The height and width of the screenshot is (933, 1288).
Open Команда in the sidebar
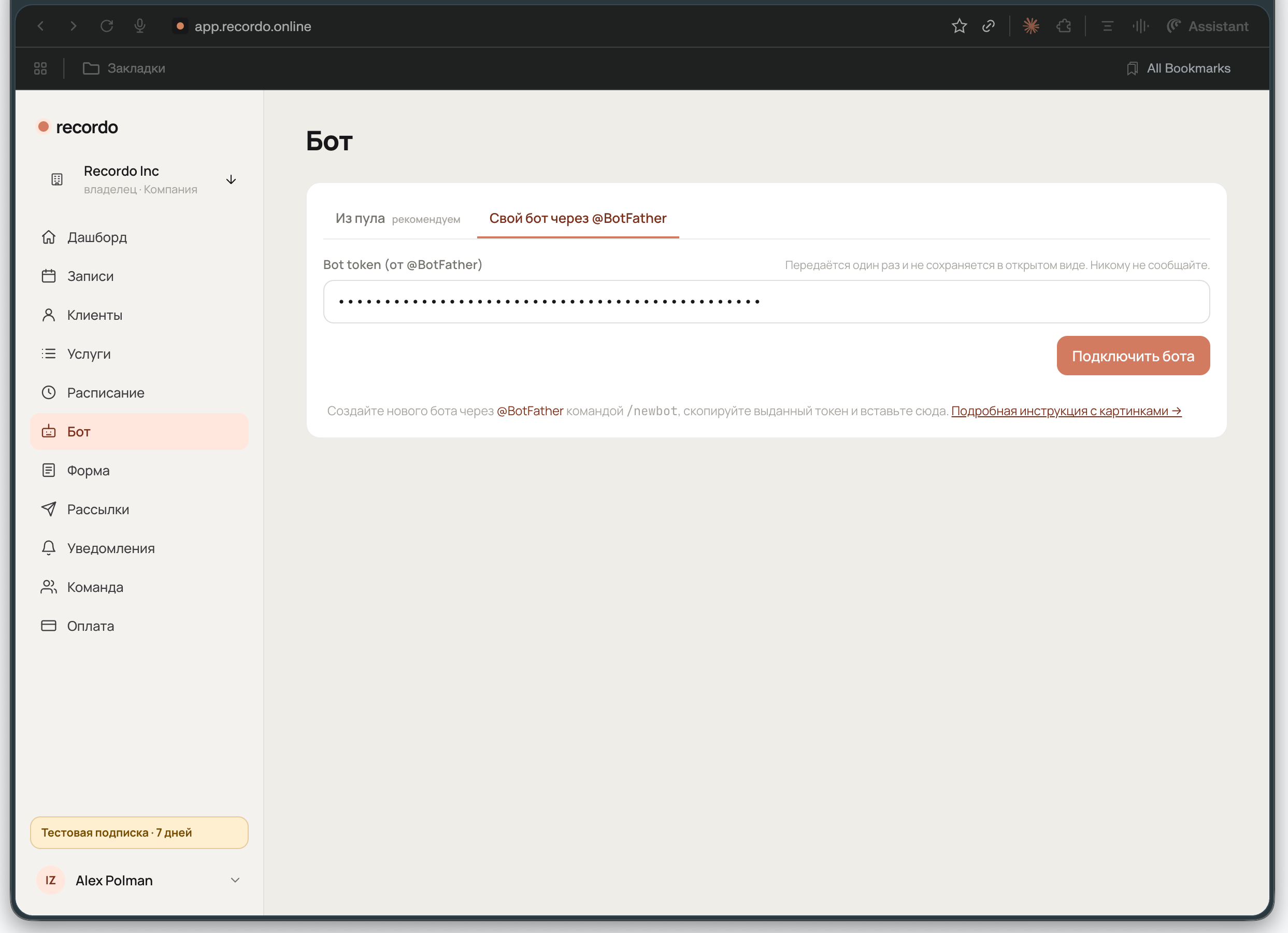click(x=139, y=587)
